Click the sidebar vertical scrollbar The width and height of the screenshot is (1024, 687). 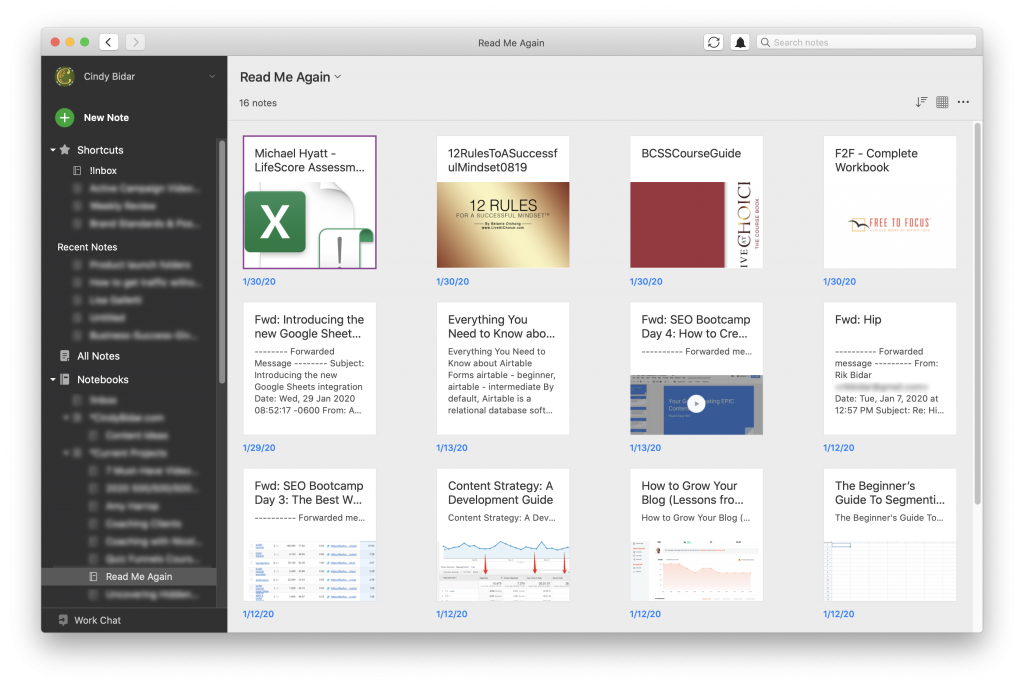point(222,261)
